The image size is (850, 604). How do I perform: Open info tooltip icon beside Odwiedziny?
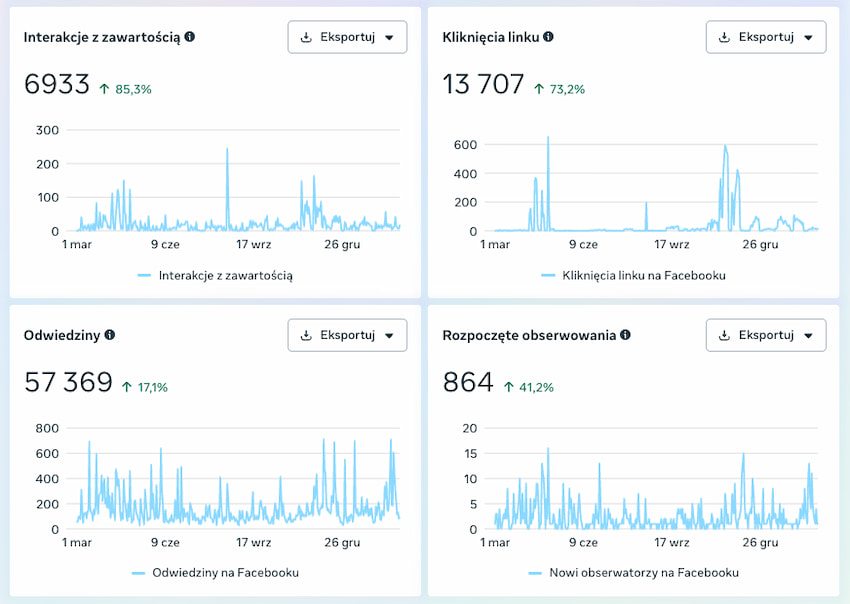pyautogui.click(x=110, y=335)
